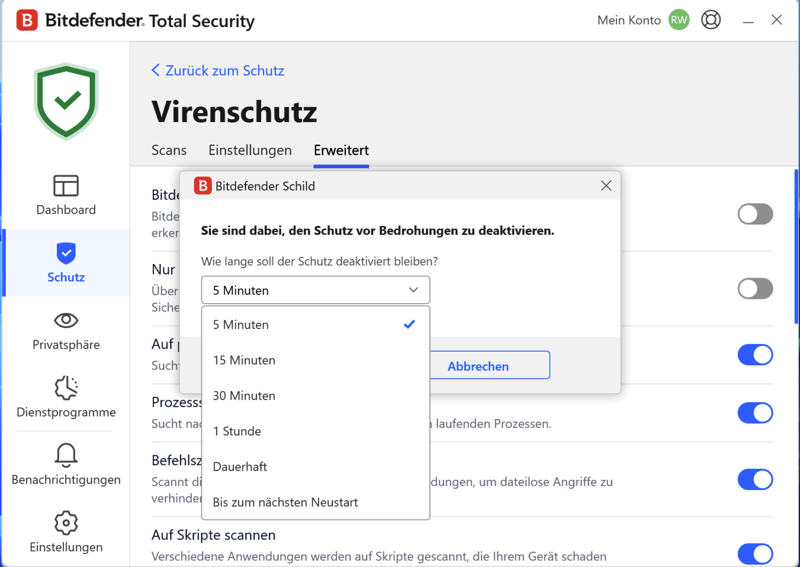Click the 'Auf Skripte scannen' heading
The width and height of the screenshot is (800, 567).
click(x=213, y=535)
